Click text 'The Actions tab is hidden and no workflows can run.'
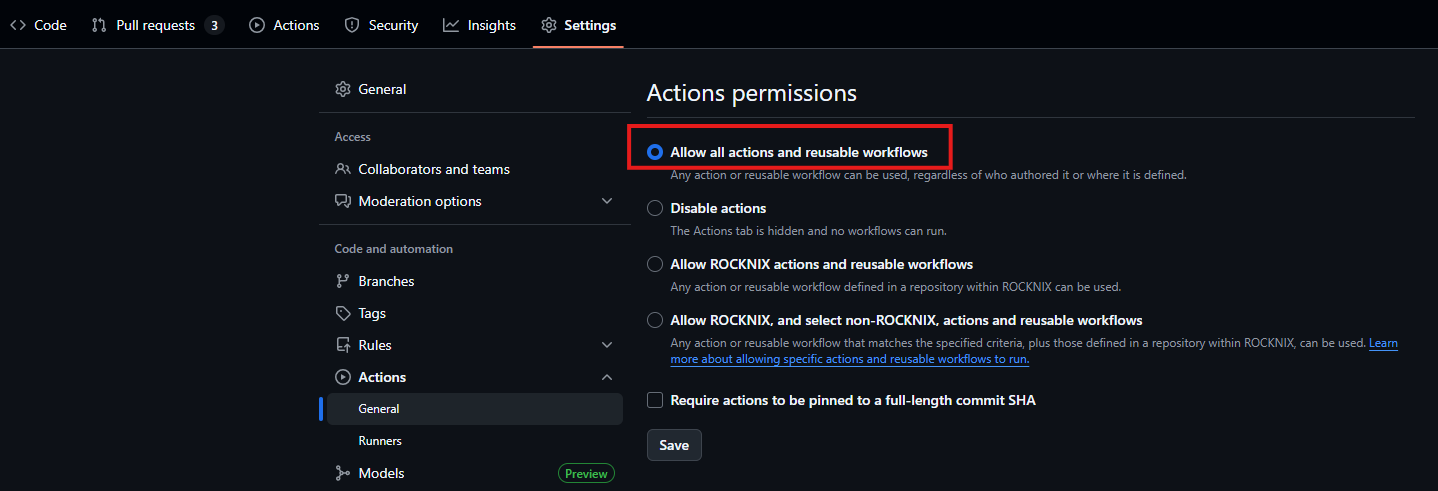The image size is (1438, 491). [x=808, y=231]
